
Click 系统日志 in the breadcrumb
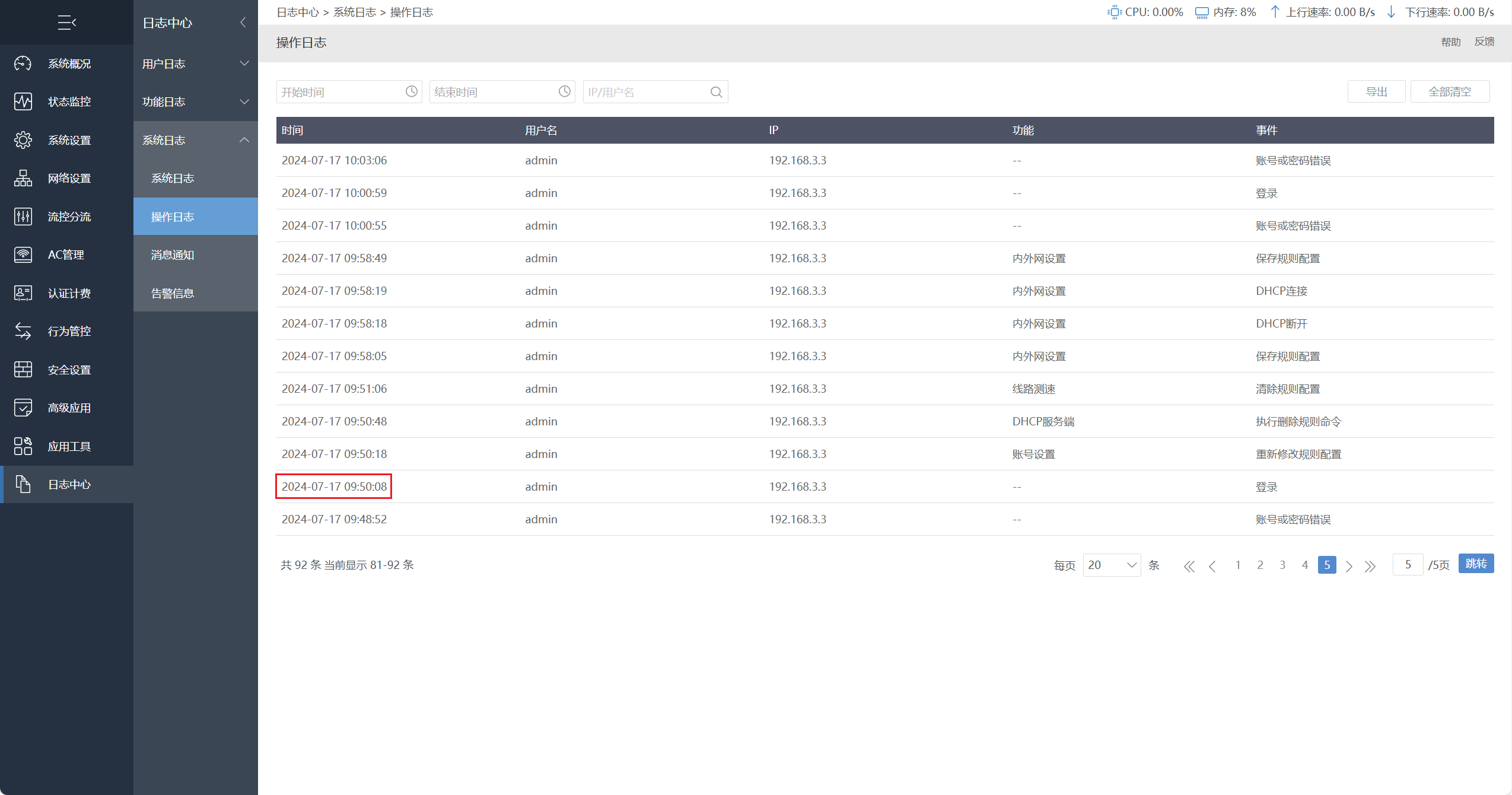click(x=355, y=12)
